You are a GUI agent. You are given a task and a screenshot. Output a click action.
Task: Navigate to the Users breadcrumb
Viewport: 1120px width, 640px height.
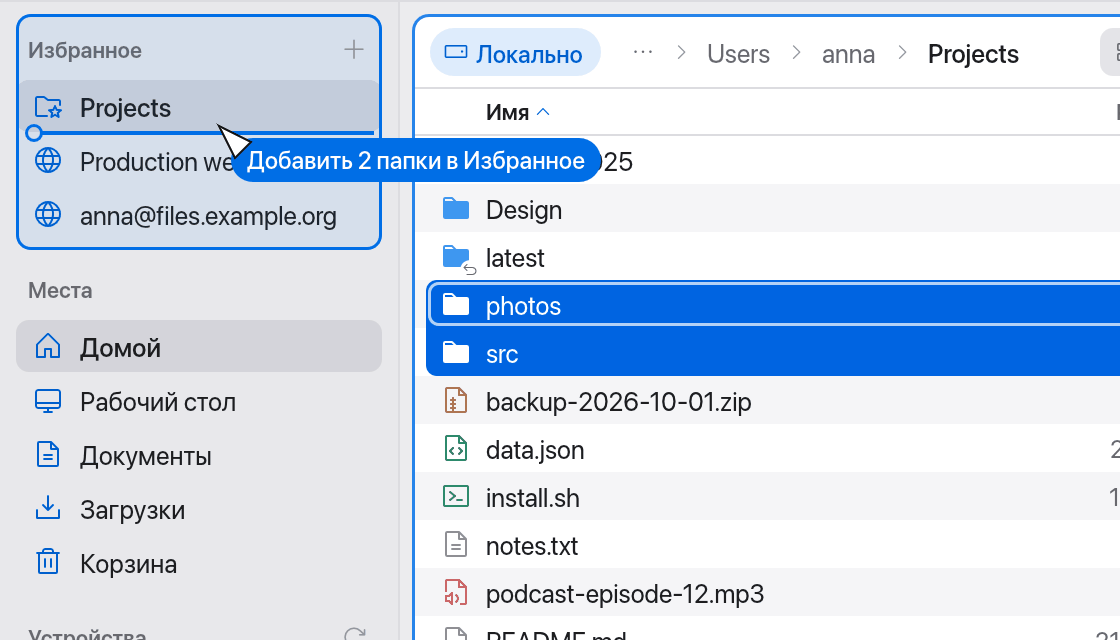point(739,54)
